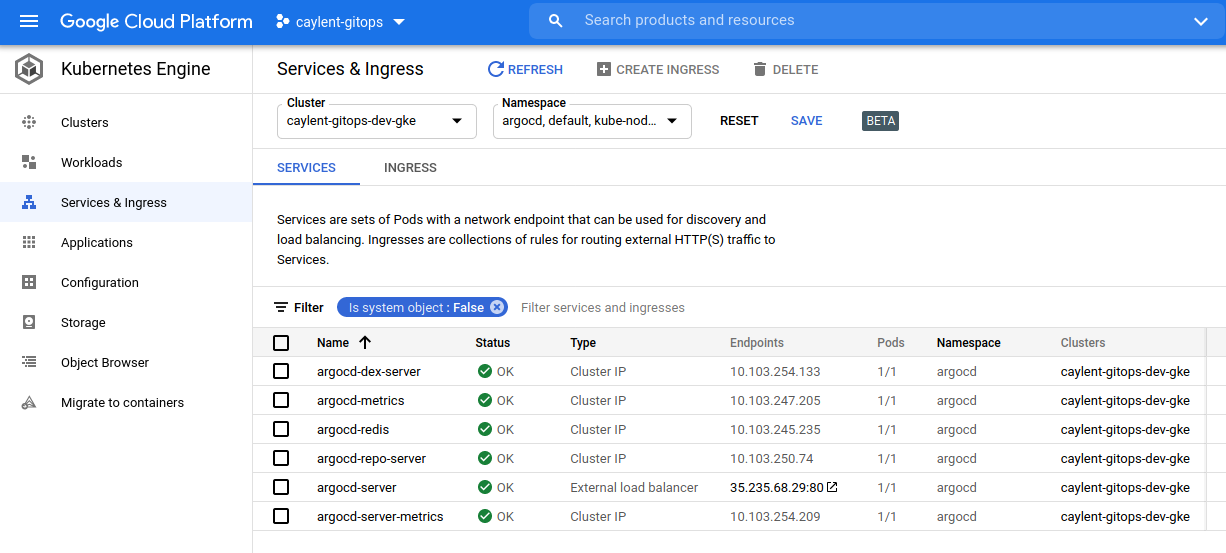Open the caylent-gitops project dropdown
The height and width of the screenshot is (553, 1226).
pos(341,21)
